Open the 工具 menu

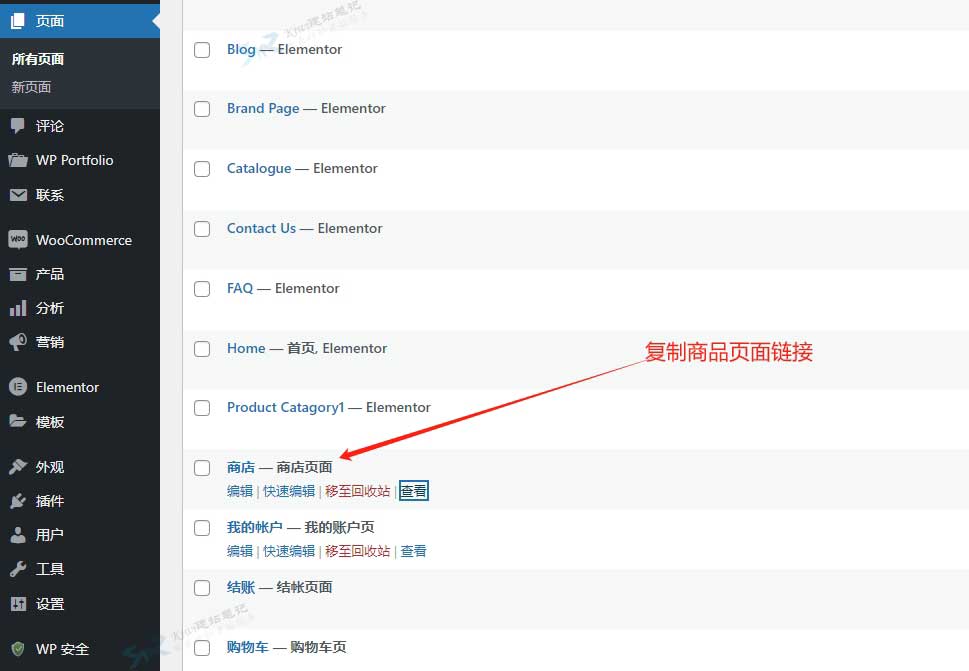49,569
